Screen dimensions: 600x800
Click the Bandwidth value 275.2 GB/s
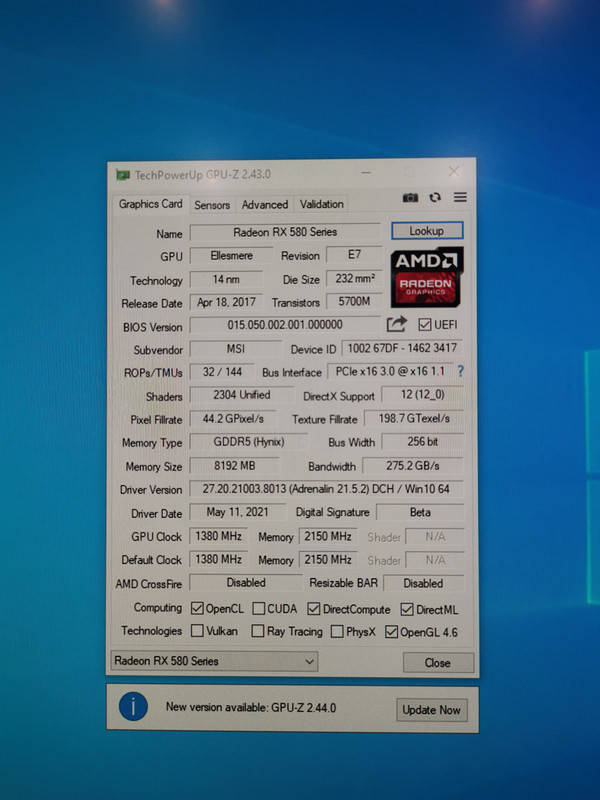coord(413,465)
